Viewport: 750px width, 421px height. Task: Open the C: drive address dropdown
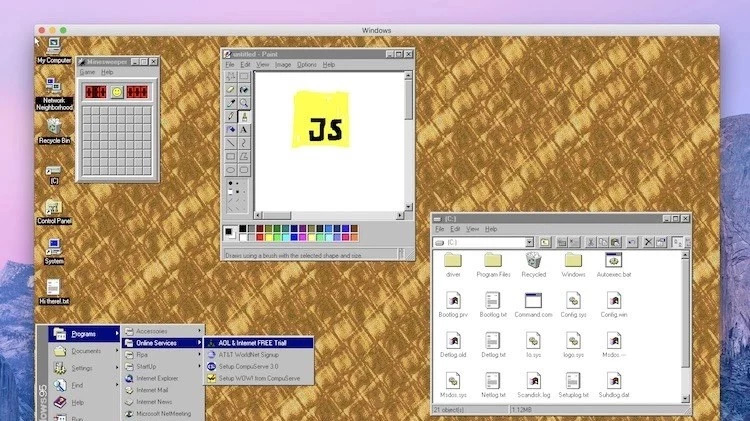pos(529,243)
